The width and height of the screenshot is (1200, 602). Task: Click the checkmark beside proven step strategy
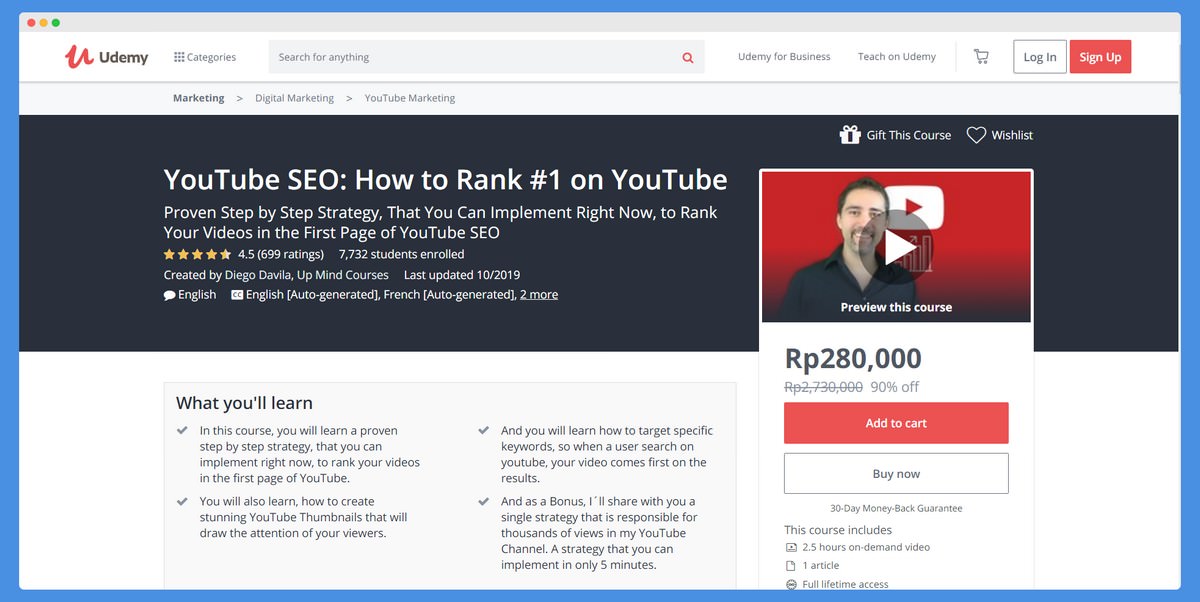click(x=182, y=431)
